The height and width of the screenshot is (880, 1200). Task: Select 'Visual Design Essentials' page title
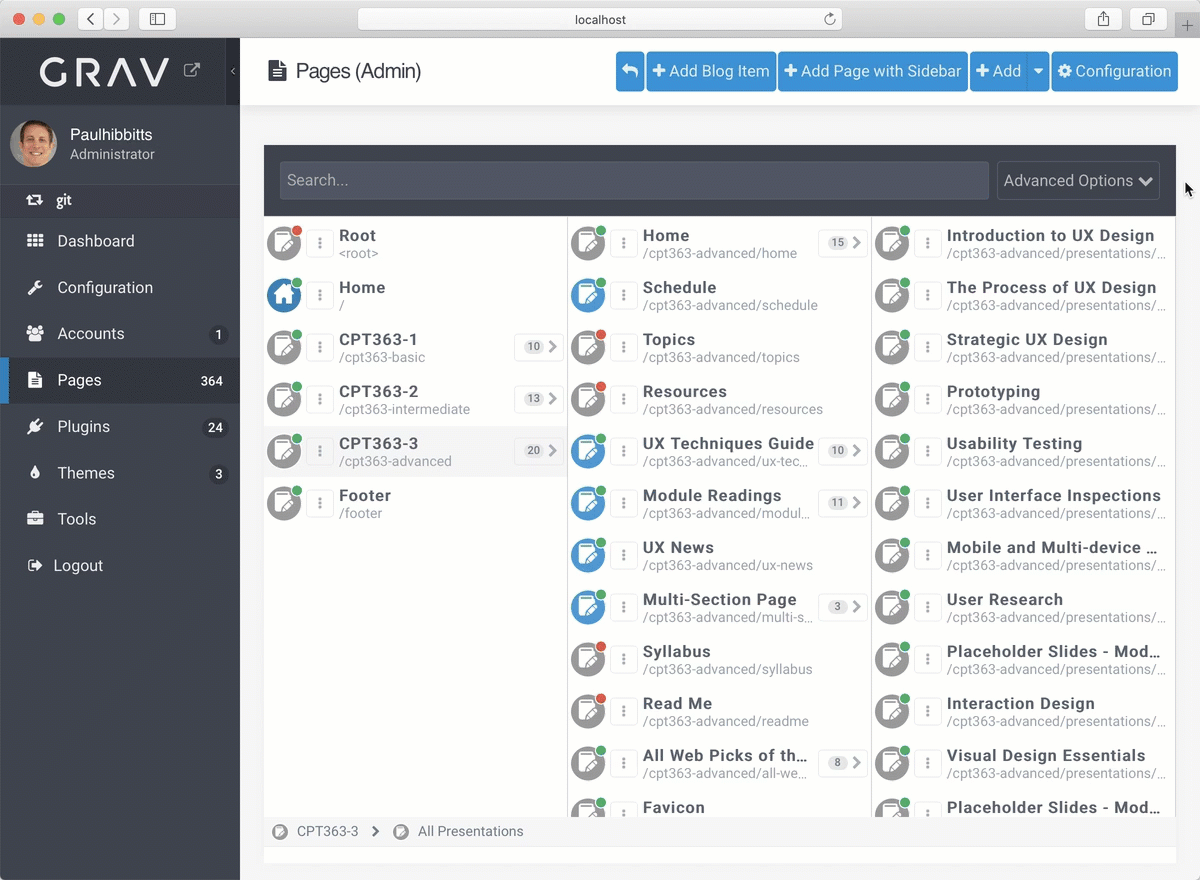tap(1046, 756)
